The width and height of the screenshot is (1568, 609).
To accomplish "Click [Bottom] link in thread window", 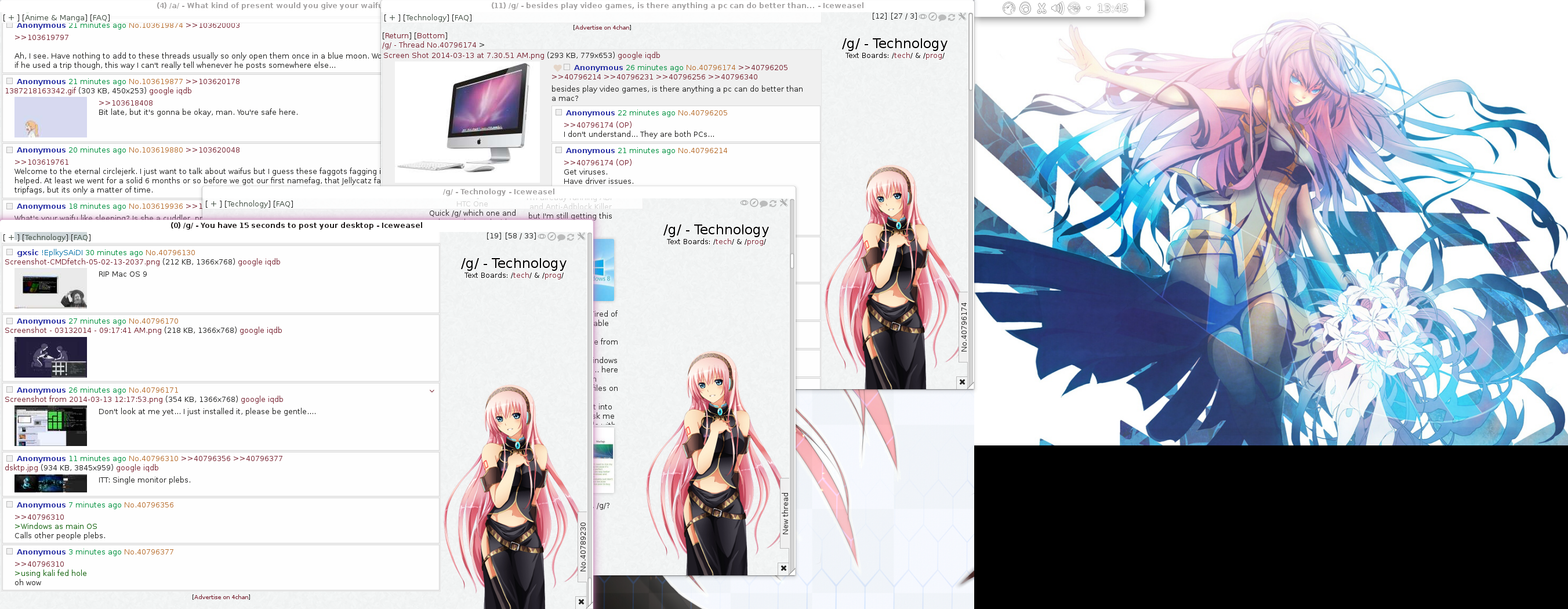I will tap(431, 36).
